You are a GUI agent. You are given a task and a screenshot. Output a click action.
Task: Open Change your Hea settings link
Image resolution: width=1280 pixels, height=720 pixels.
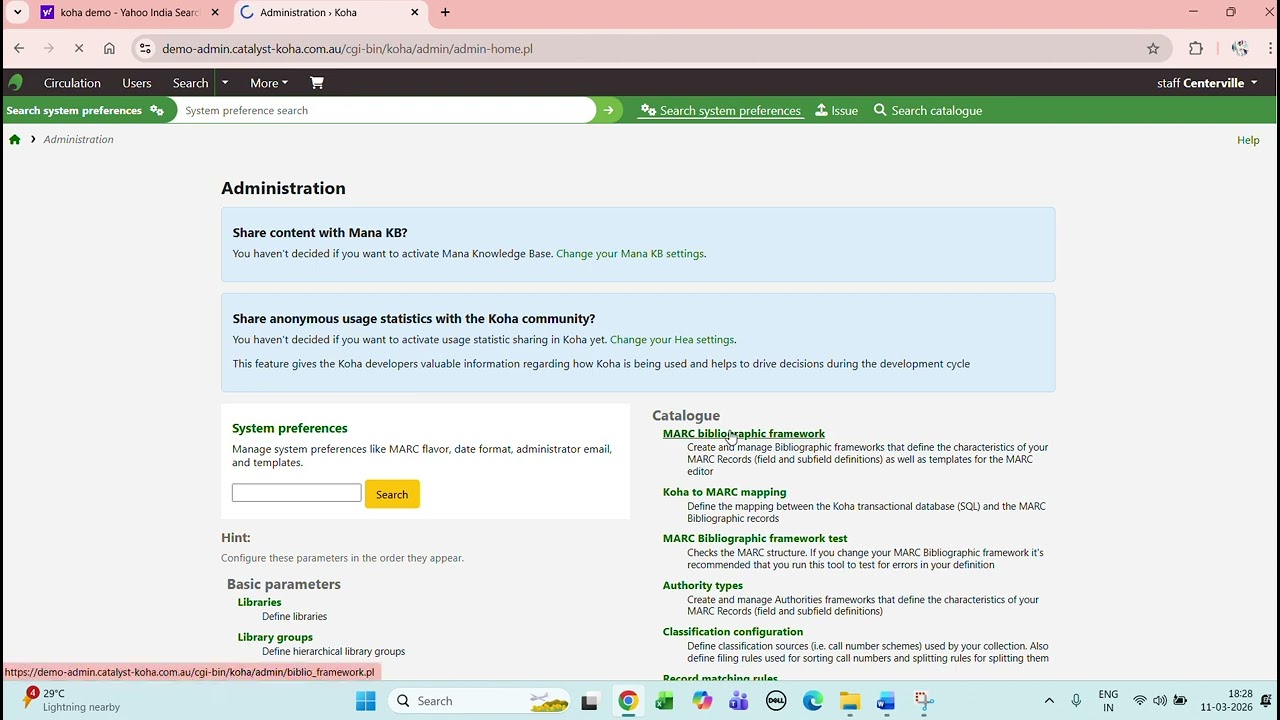(x=672, y=340)
